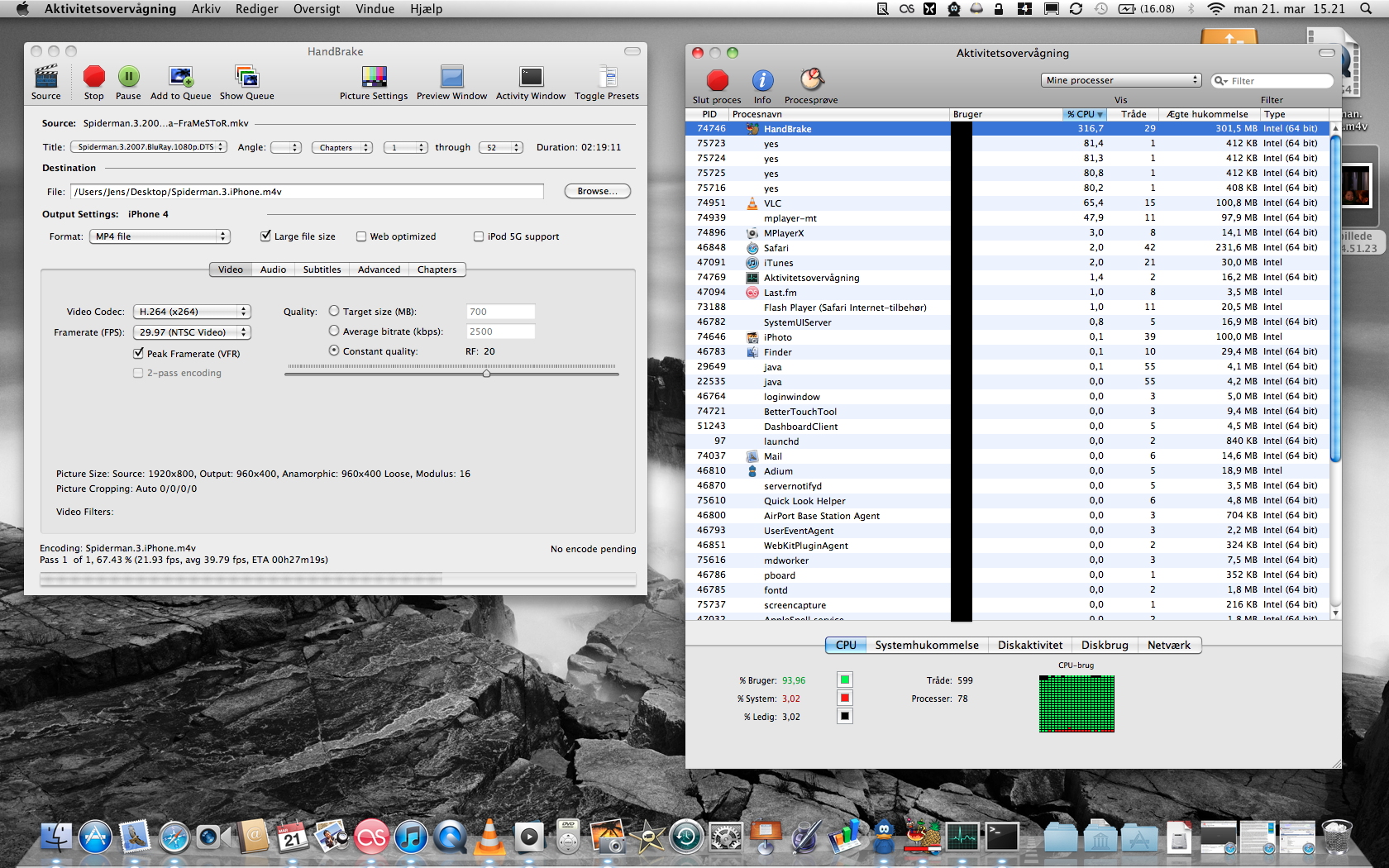Open Finder from the Dock
Screen dimensions: 1389x868
pyautogui.click(x=56, y=837)
